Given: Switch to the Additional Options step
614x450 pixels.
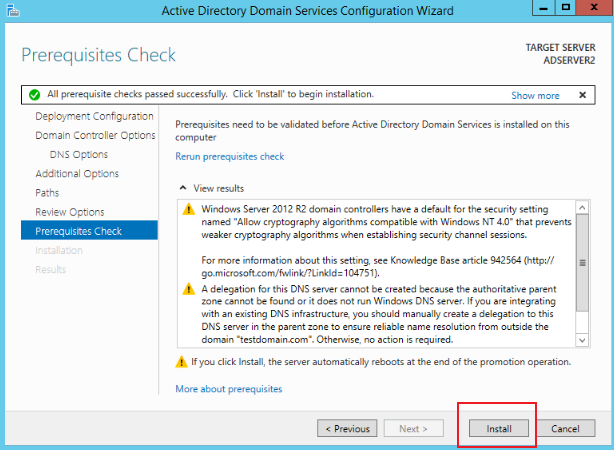Looking at the screenshot, I should [77, 174].
